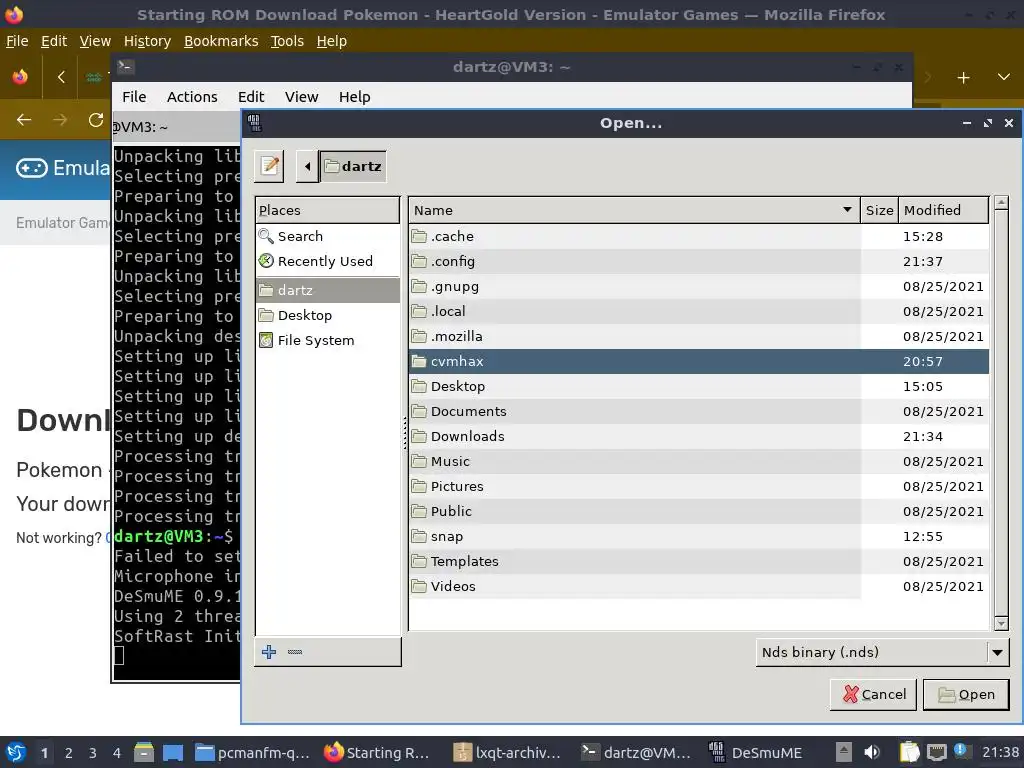This screenshot has width=1024, height=768.
Task: Open Firefox Bookmarks menu
Action: point(221,41)
